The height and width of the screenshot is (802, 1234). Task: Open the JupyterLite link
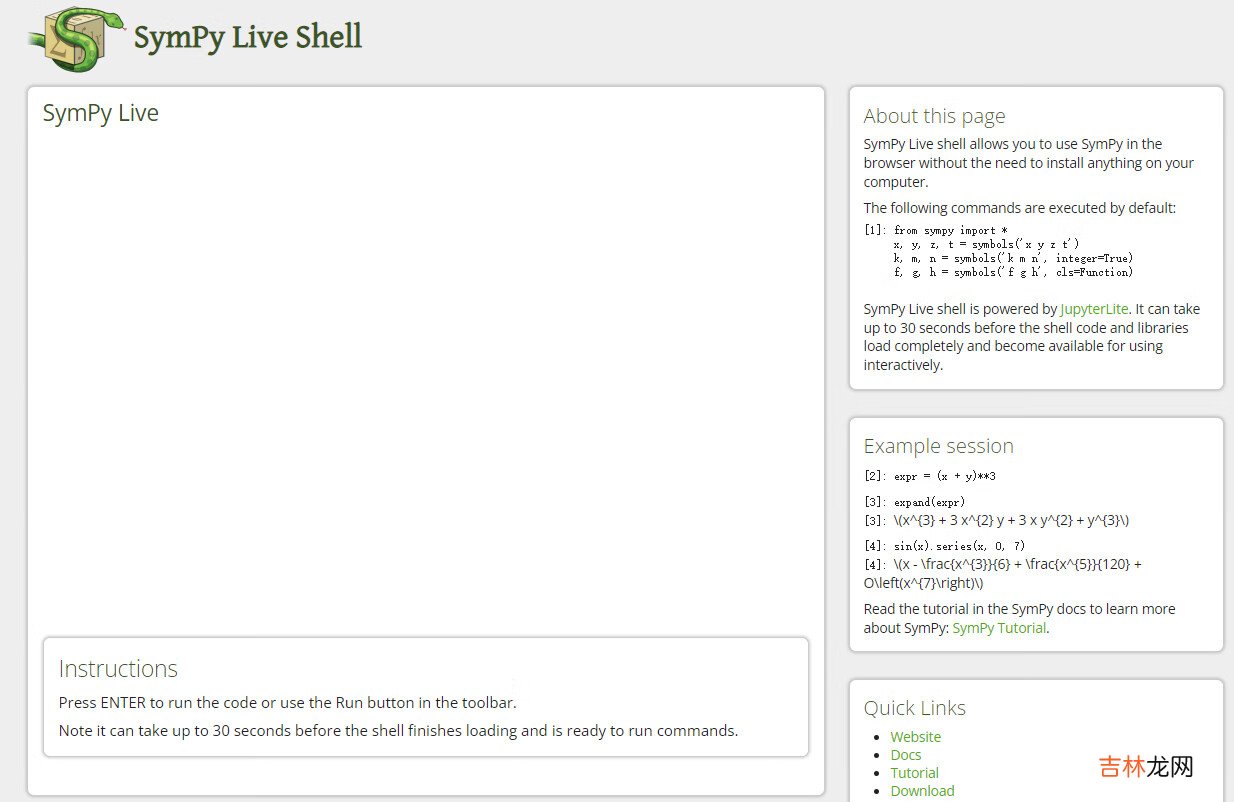pyautogui.click(x=1094, y=309)
